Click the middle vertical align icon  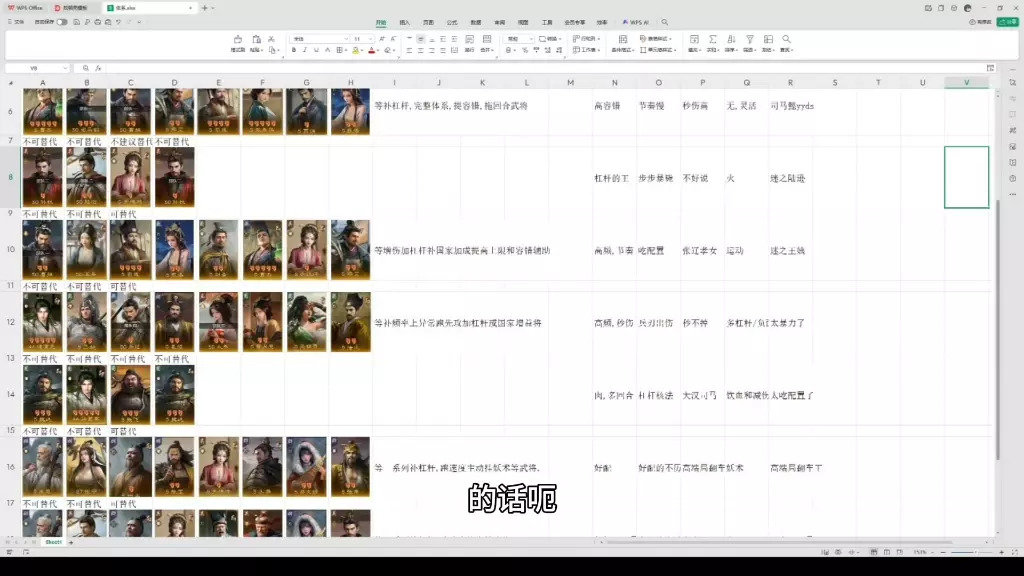(421, 39)
